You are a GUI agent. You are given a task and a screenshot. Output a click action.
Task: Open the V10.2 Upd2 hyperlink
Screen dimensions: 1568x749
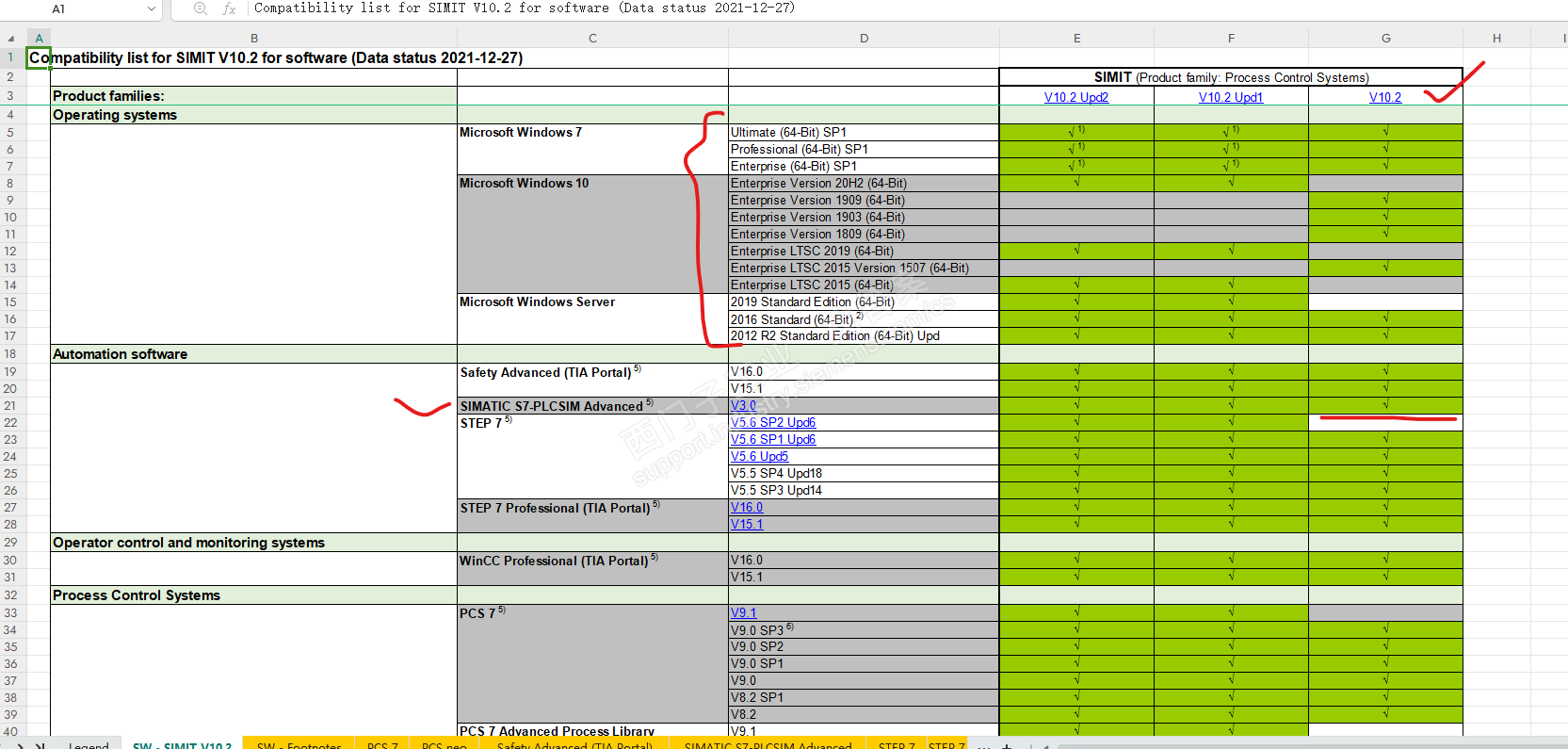click(1076, 97)
